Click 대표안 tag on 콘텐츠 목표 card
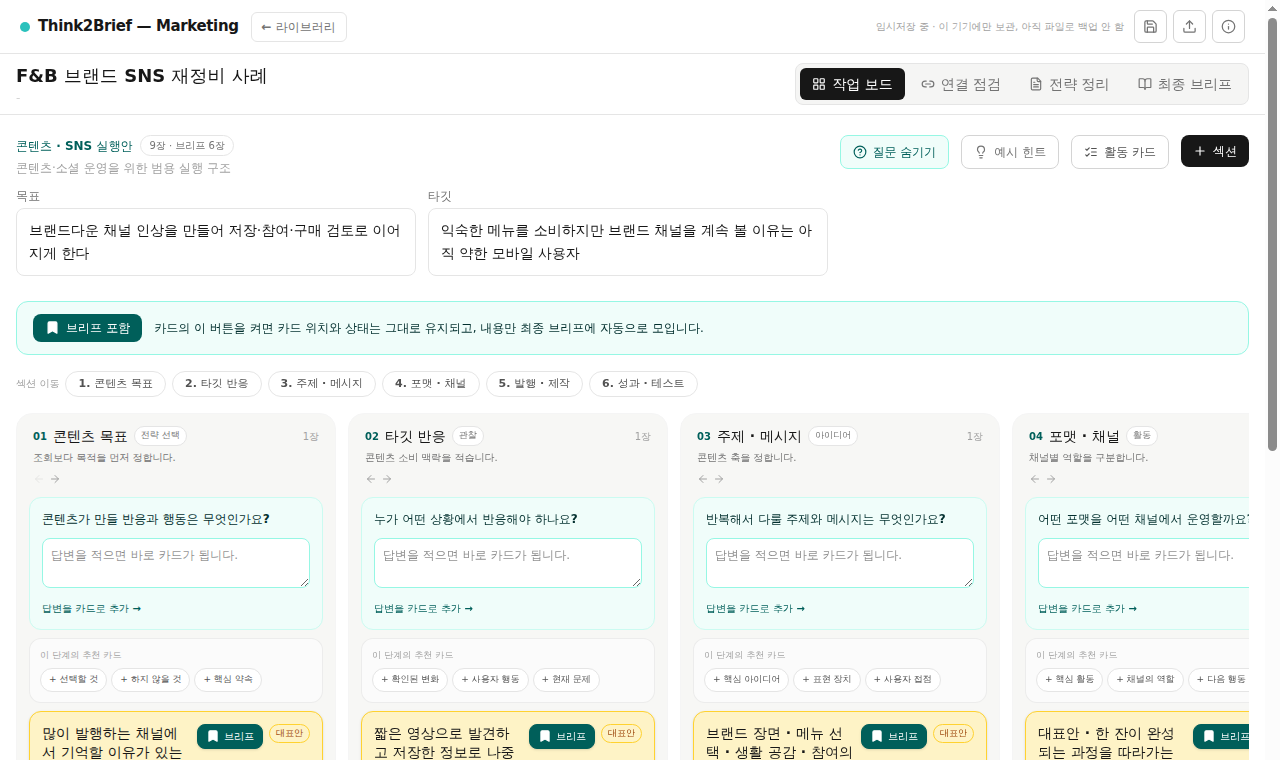1280x760 pixels. [x=289, y=733]
